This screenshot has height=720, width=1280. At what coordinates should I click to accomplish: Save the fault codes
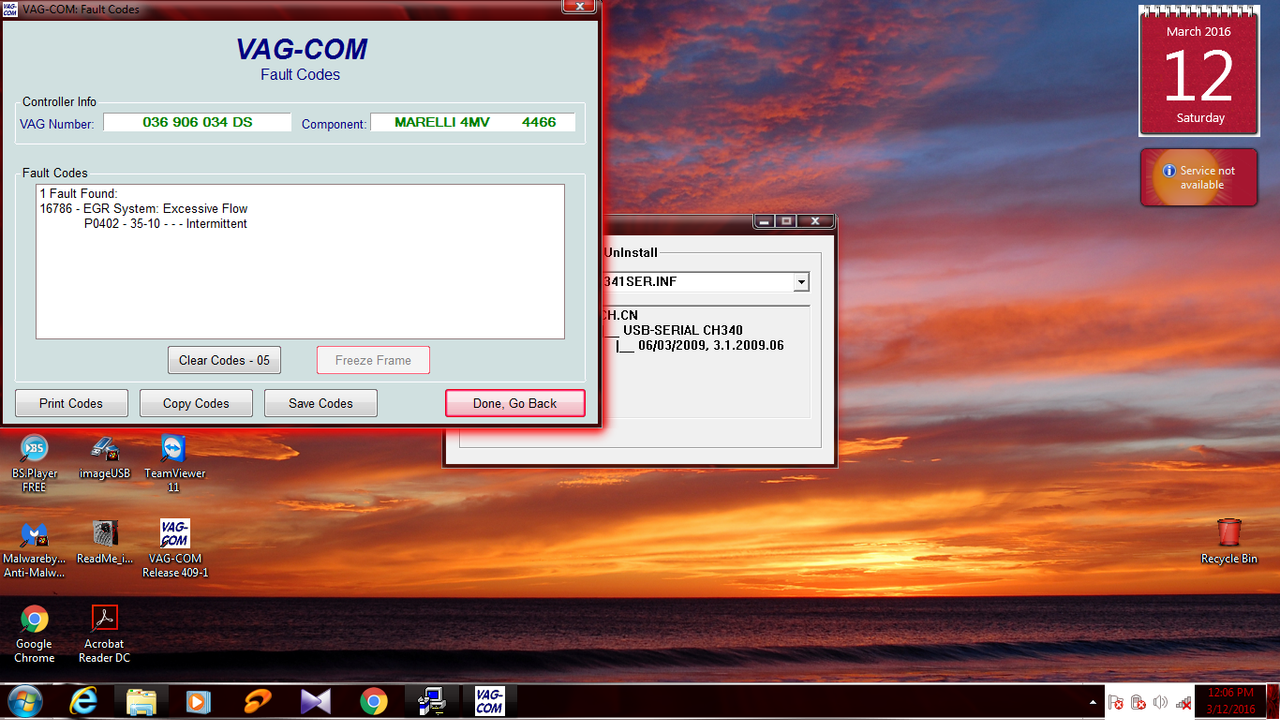pos(321,403)
